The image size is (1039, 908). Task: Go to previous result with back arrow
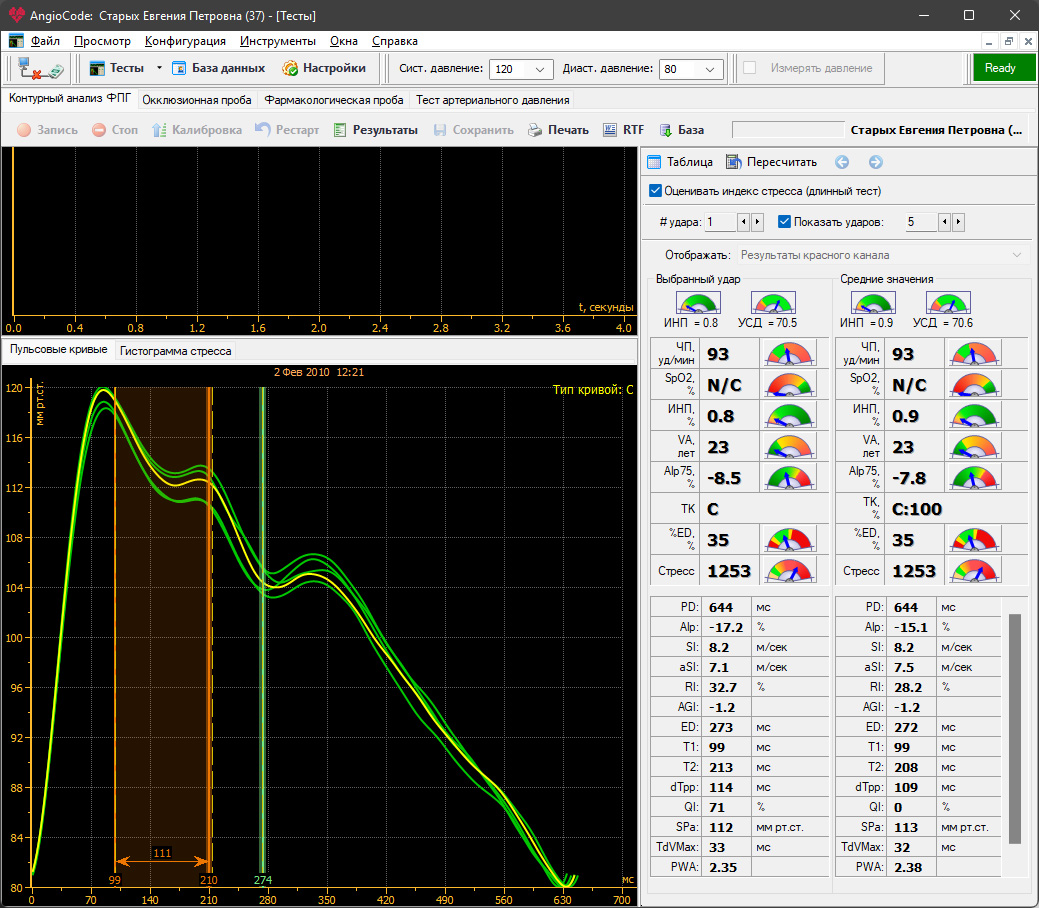tap(842, 162)
